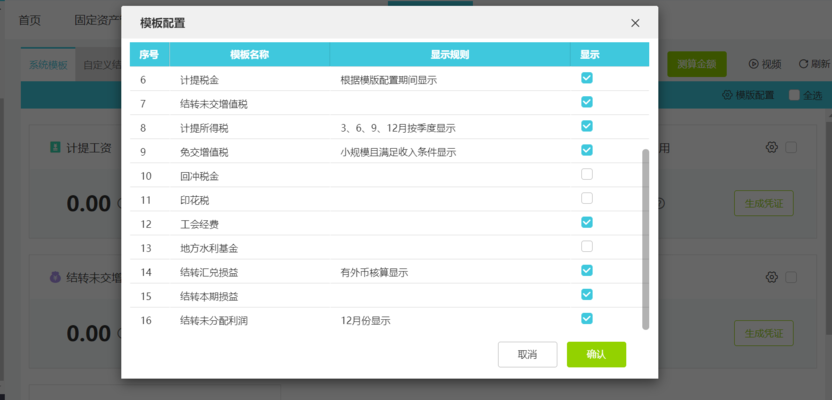Image resolution: width=832 pixels, height=400 pixels.
Task: Close the 模板配置 dialog with X
Action: 635,23
